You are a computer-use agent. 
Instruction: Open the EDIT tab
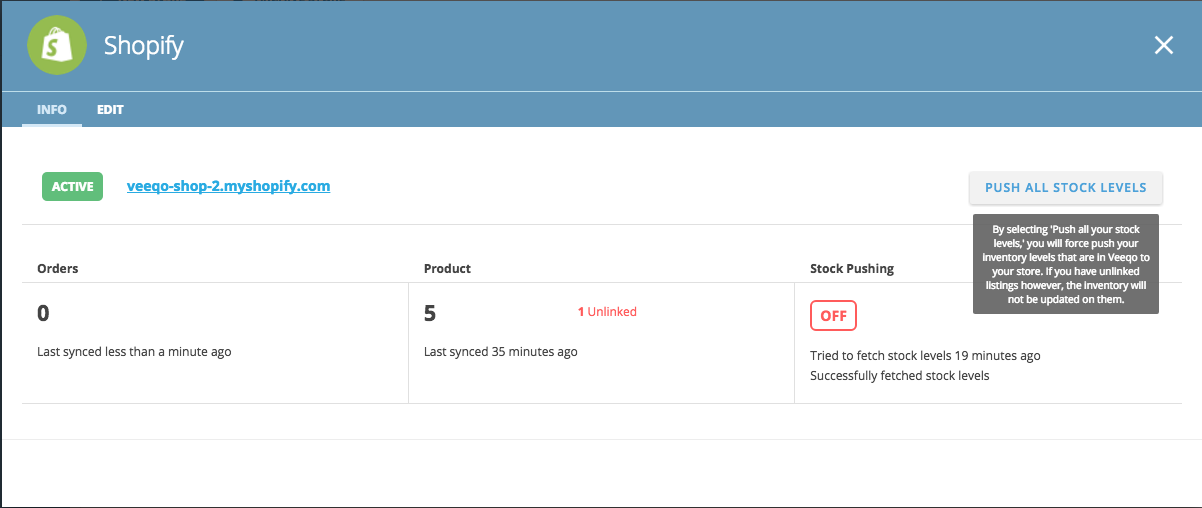coord(110,110)
